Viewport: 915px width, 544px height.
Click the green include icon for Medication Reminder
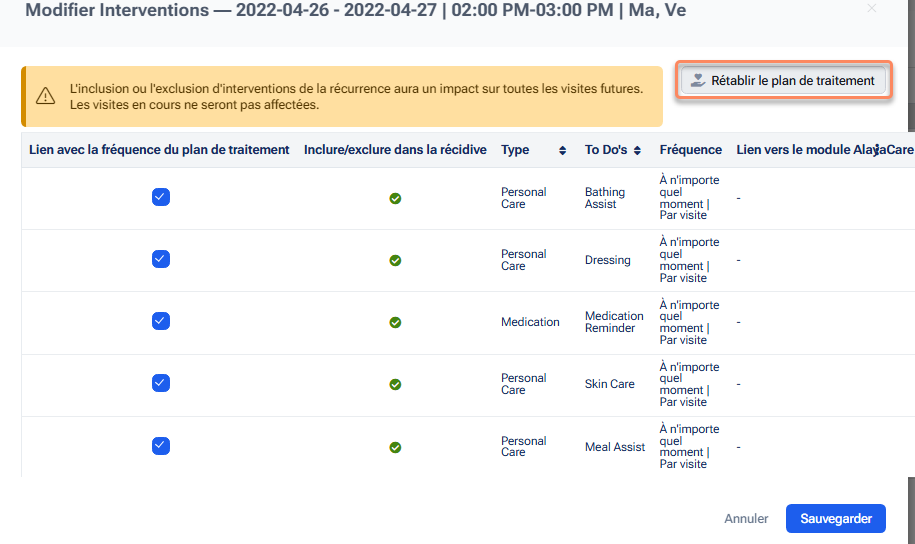pos(395,322)
